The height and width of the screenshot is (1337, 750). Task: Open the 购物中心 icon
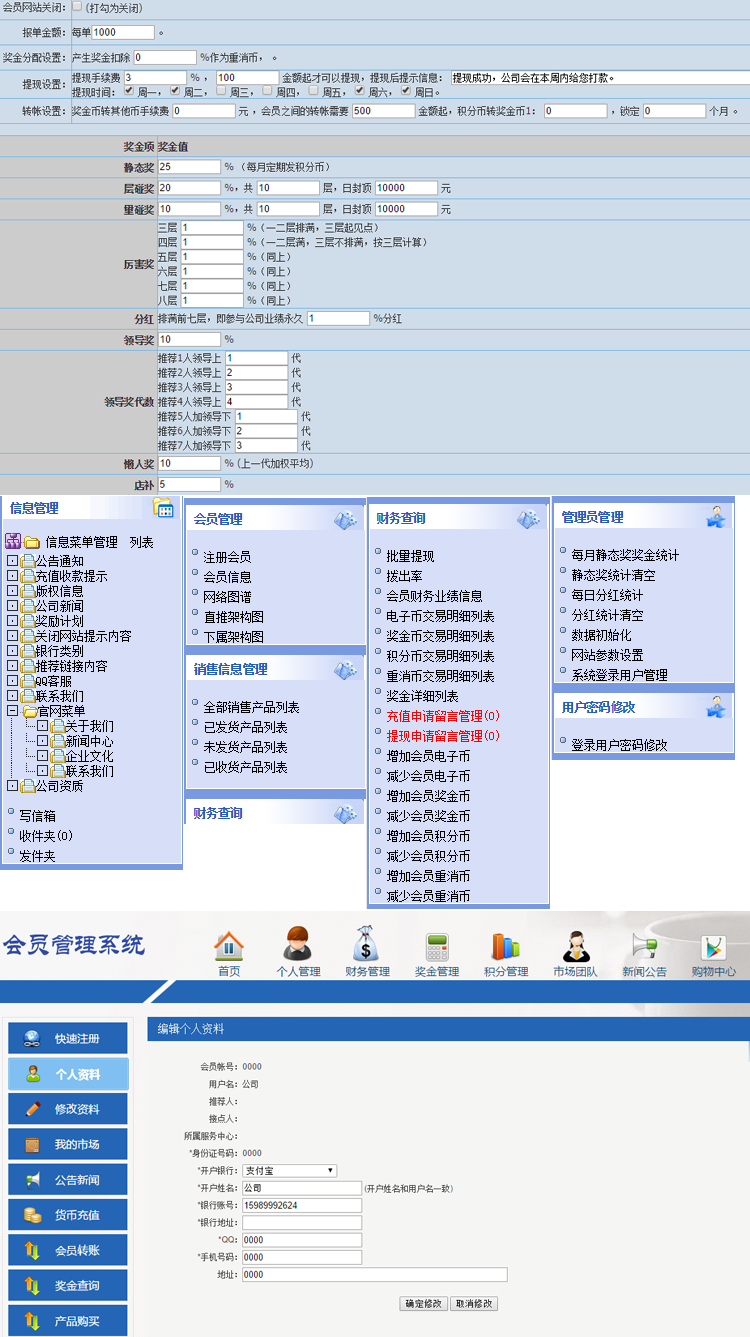pos(713,947)
